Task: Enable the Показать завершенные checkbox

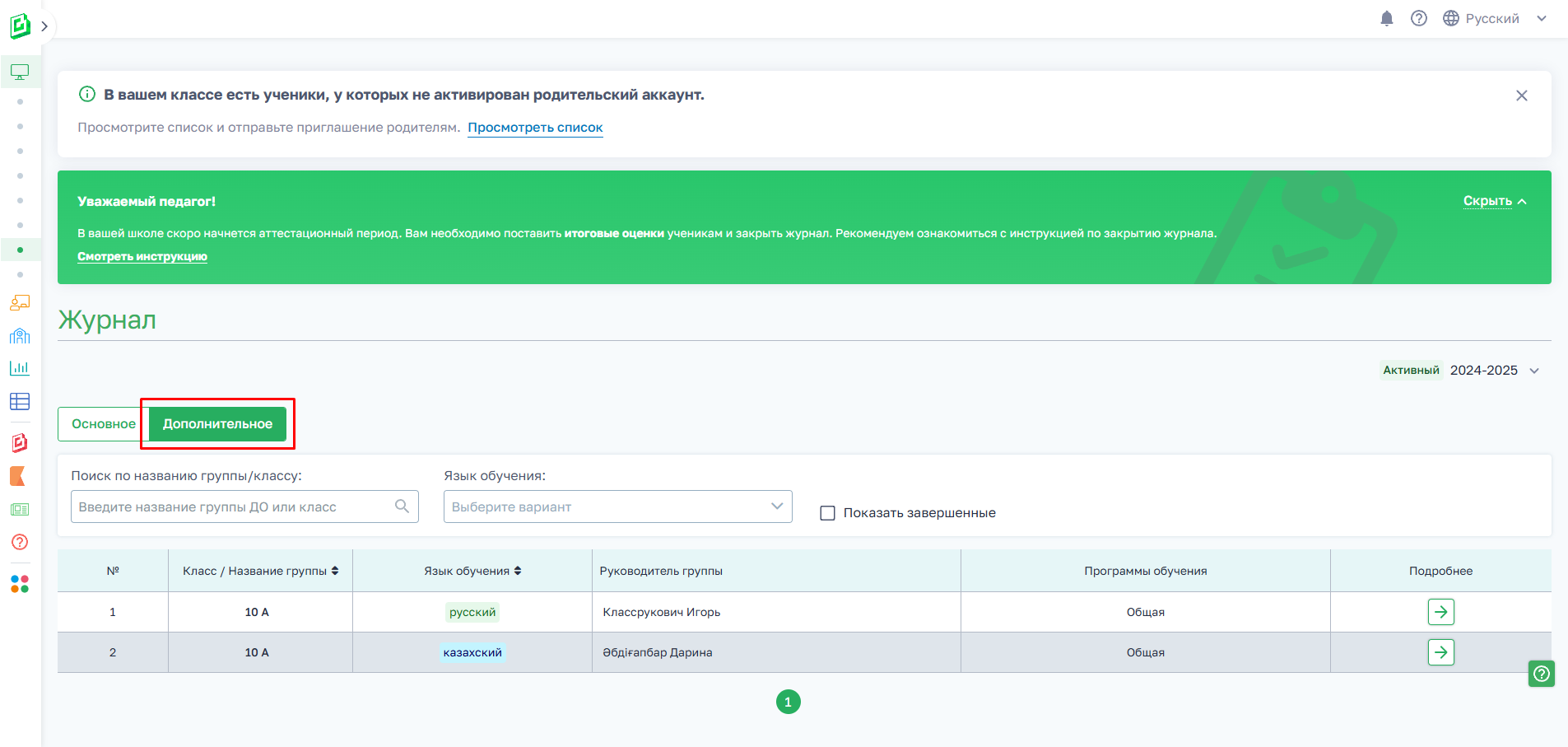Action: [x=828, y=513]
